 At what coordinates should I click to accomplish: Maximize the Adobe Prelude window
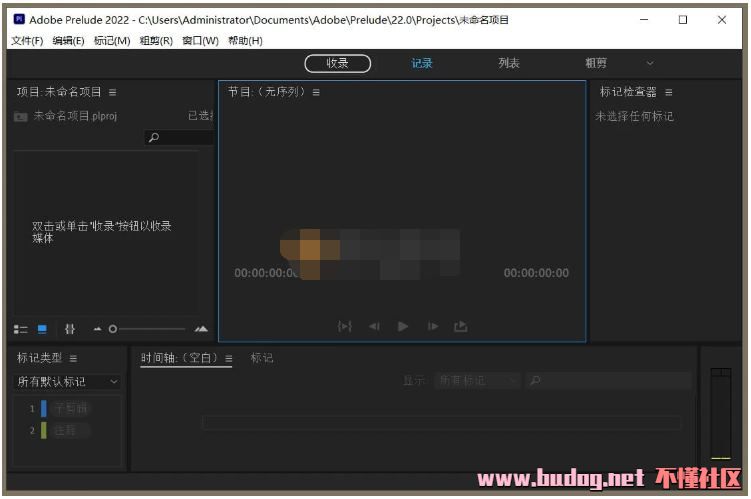coord(683,20)
